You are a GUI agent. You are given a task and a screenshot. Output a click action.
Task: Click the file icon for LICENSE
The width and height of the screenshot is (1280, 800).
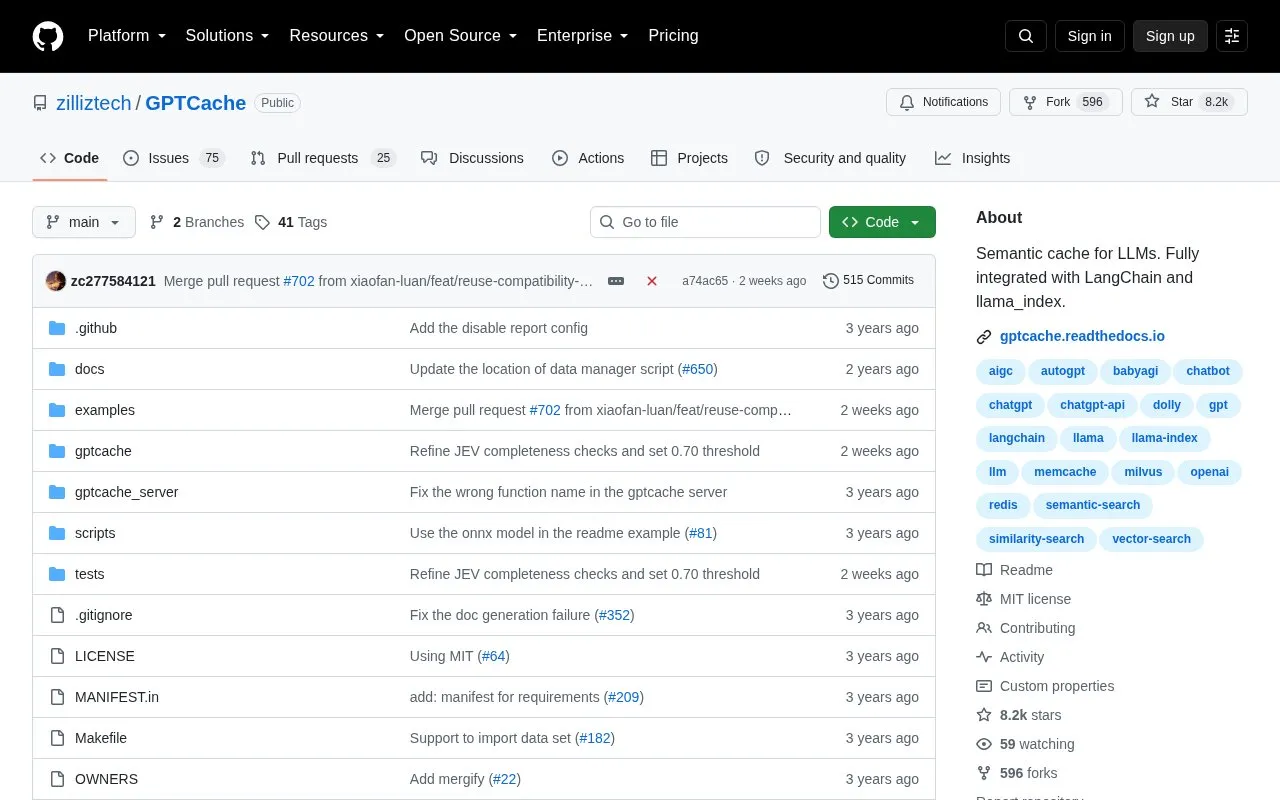click(x=57, y=656)
